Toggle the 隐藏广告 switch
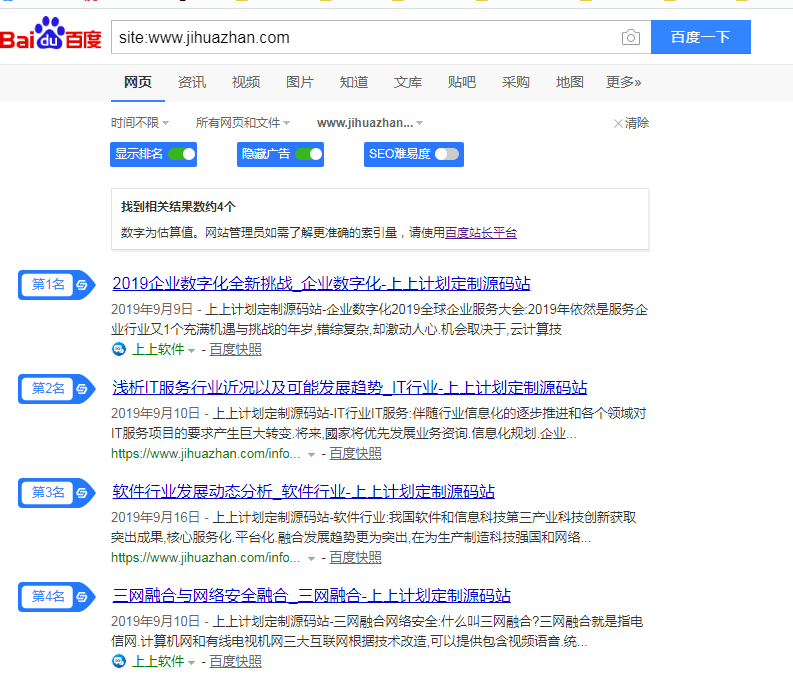The image size is (793, 689). coord(309,154)
